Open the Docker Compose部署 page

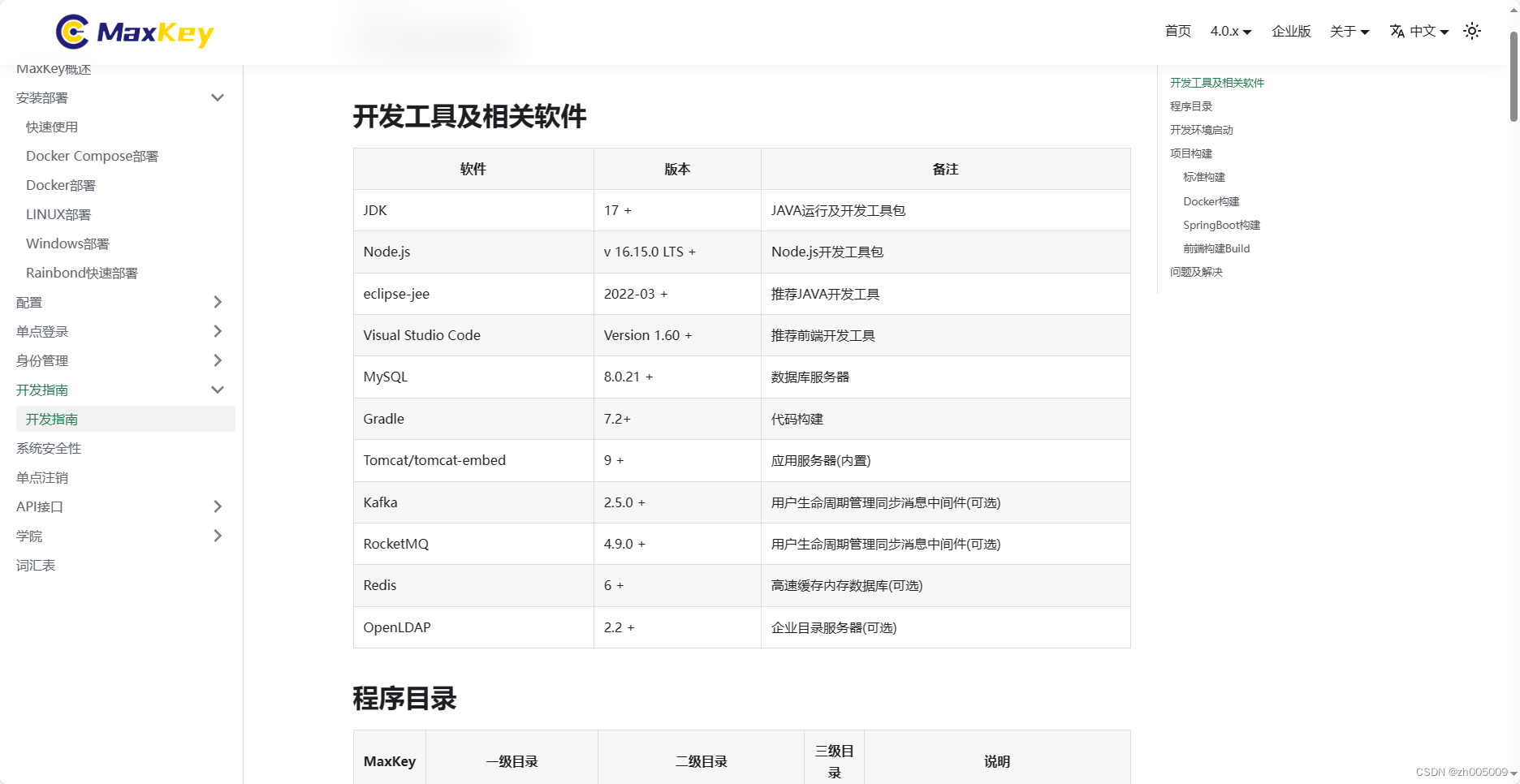pyautogui.click(x=92, y=156)
